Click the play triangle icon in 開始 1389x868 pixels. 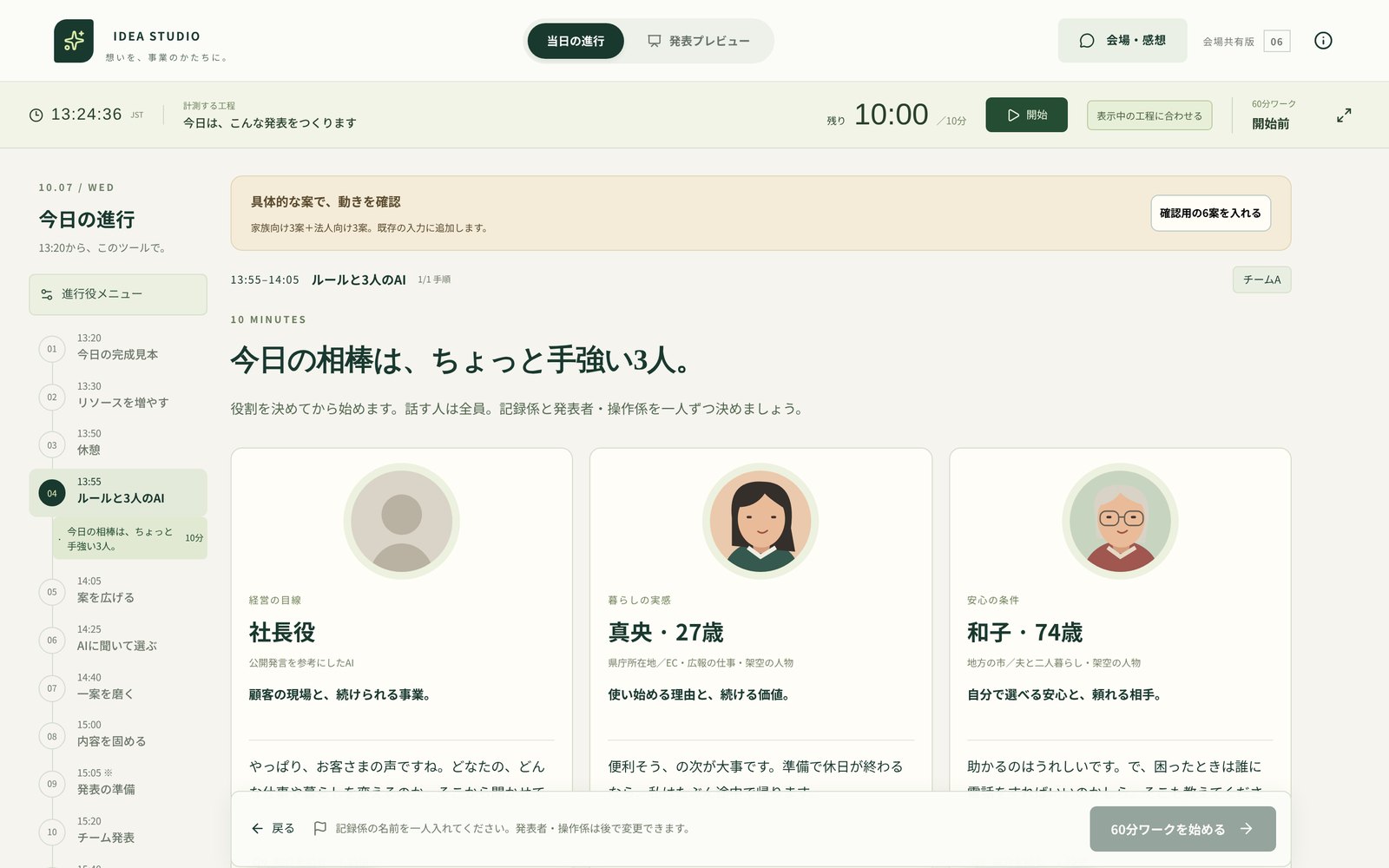pyautogui.click(x=1013, y=115)
